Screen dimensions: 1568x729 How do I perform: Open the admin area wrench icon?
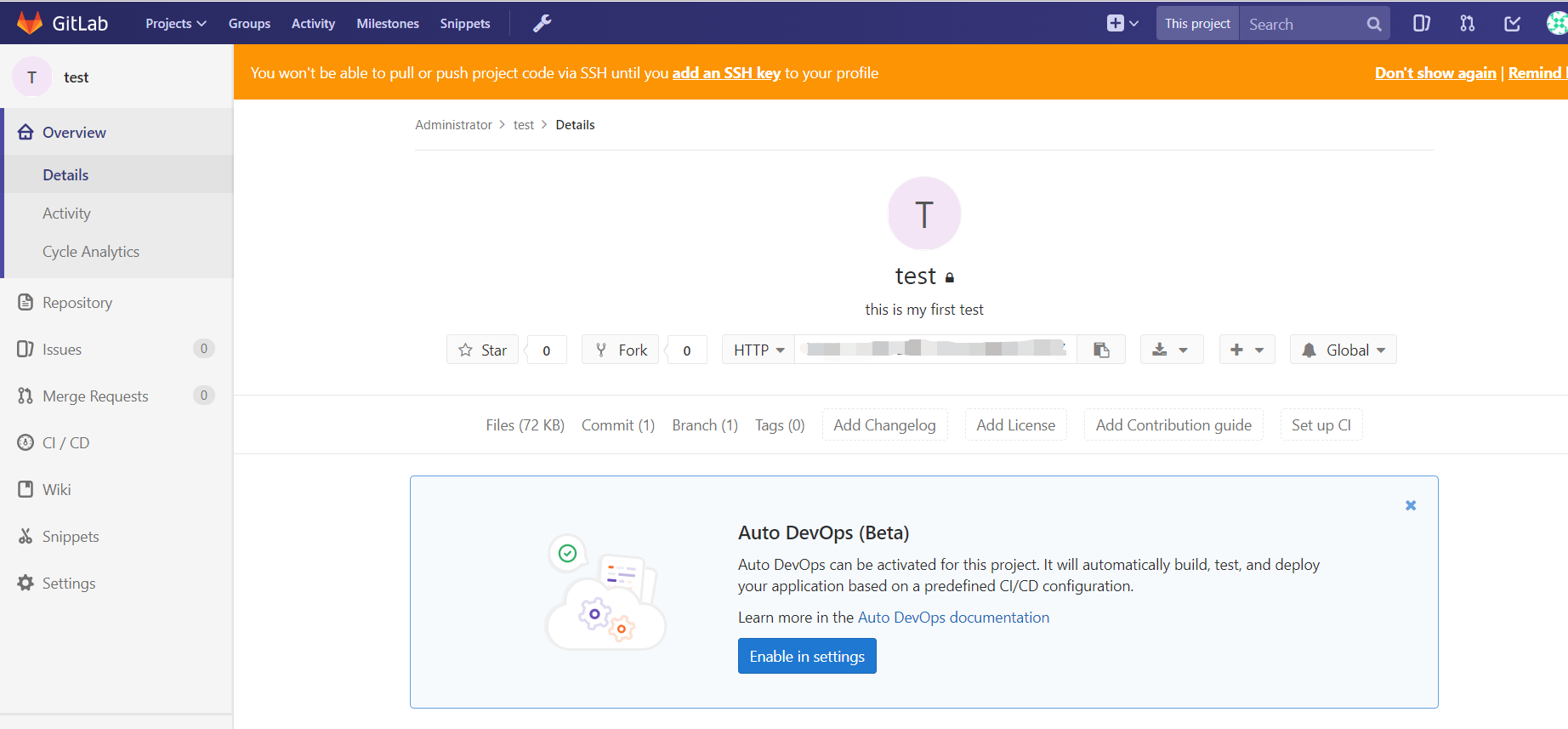[x=542, y=24]
